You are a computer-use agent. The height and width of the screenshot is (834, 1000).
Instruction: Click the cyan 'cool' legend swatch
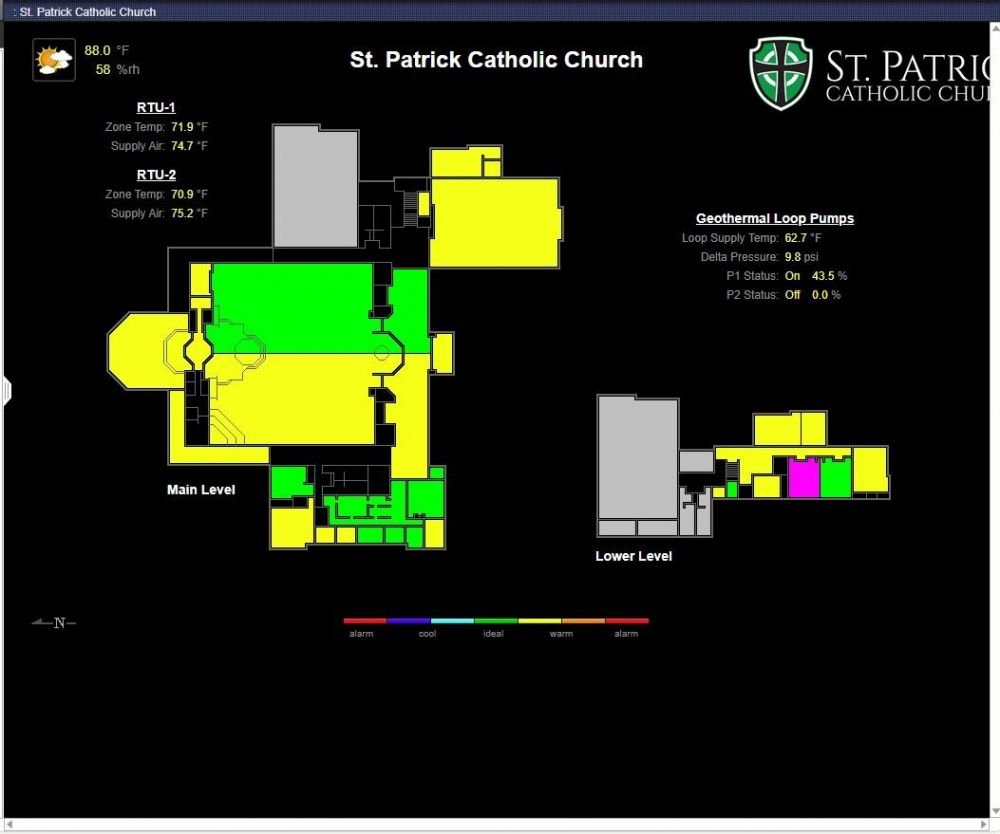[x=452, y=621]
